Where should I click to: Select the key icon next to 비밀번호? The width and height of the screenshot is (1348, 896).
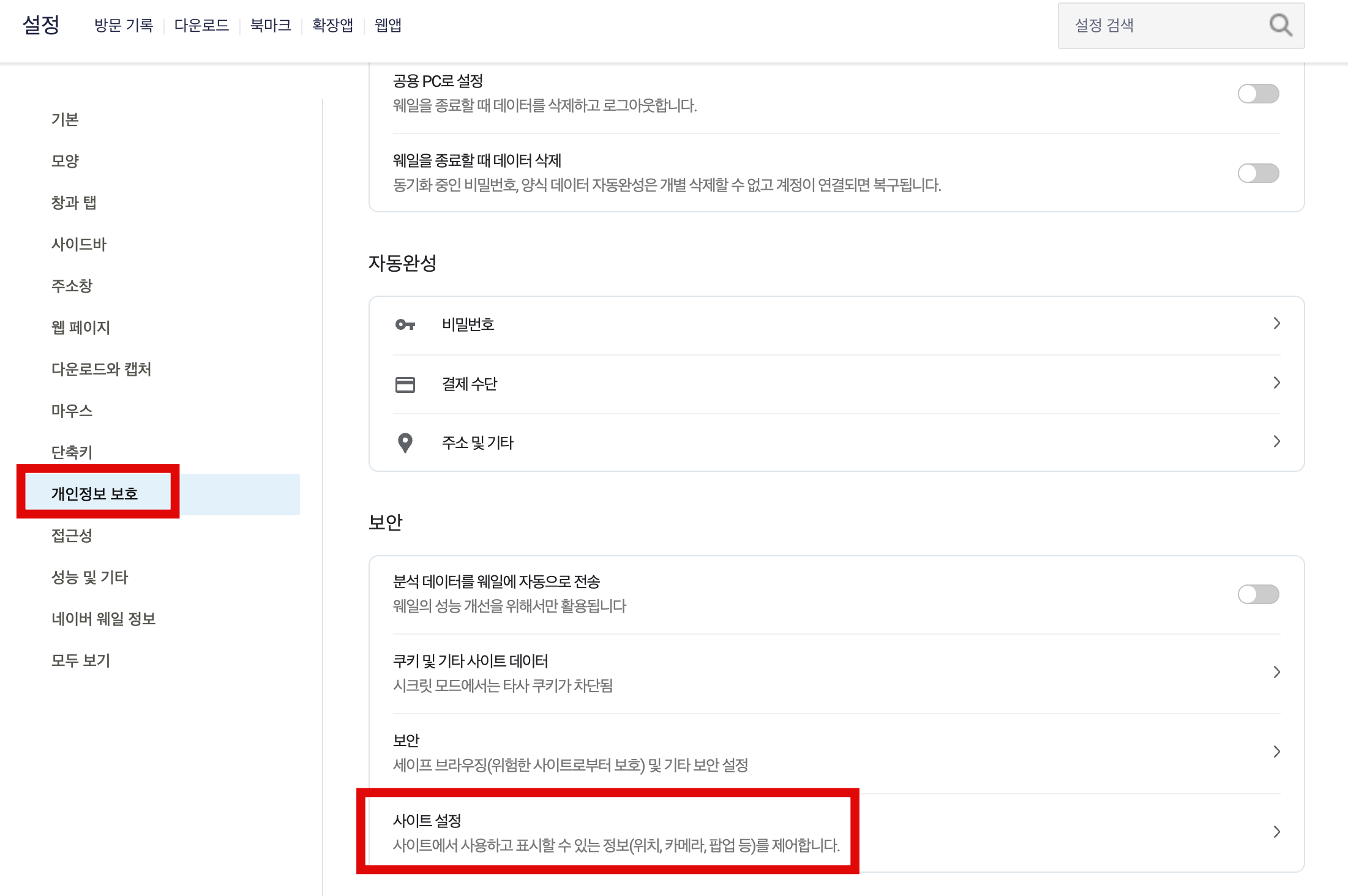point(405,324)
